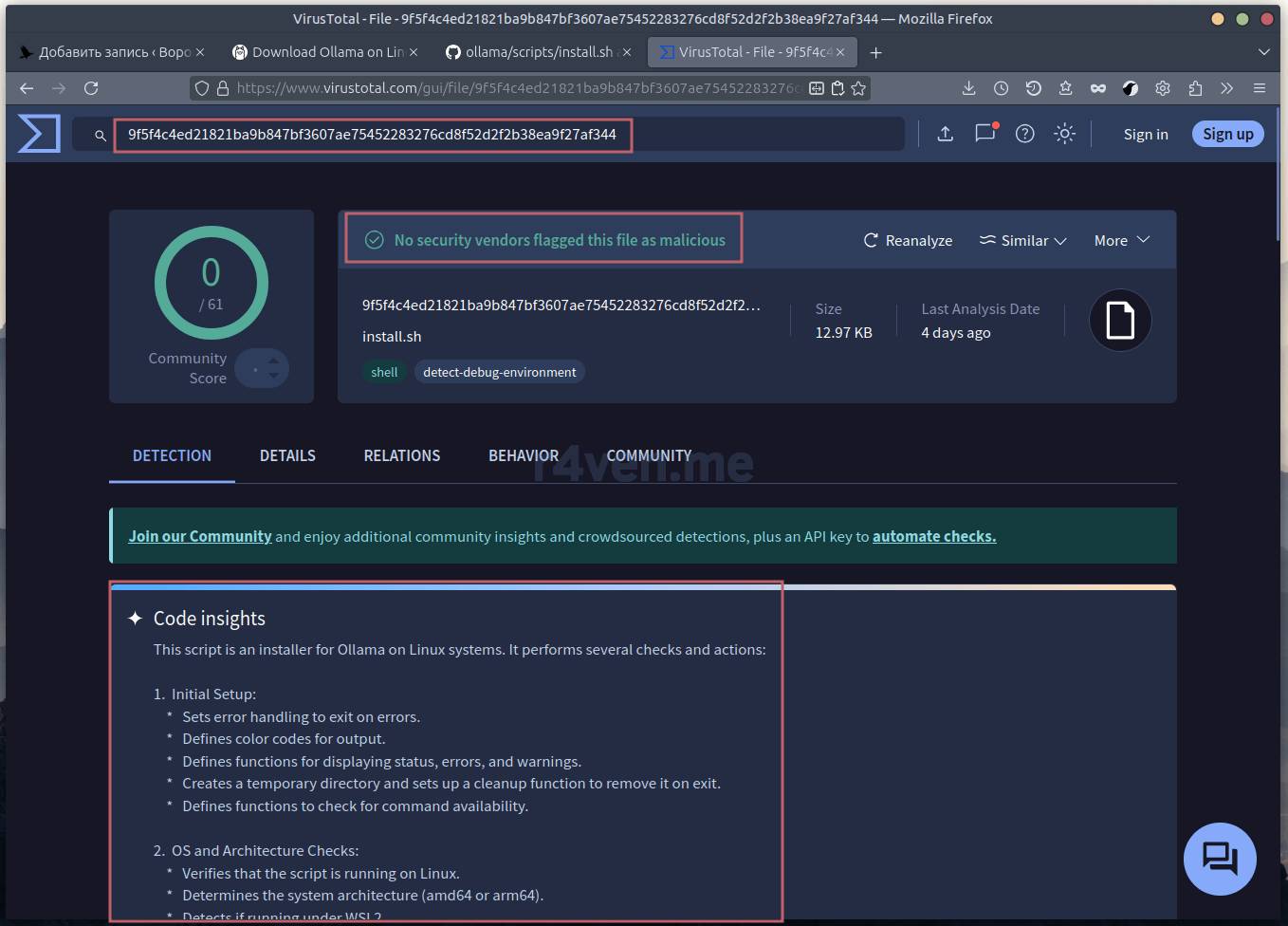Screen dimensions: 1288x926
Task: Switch to the DETAILS tab
Action: (287, 455)
